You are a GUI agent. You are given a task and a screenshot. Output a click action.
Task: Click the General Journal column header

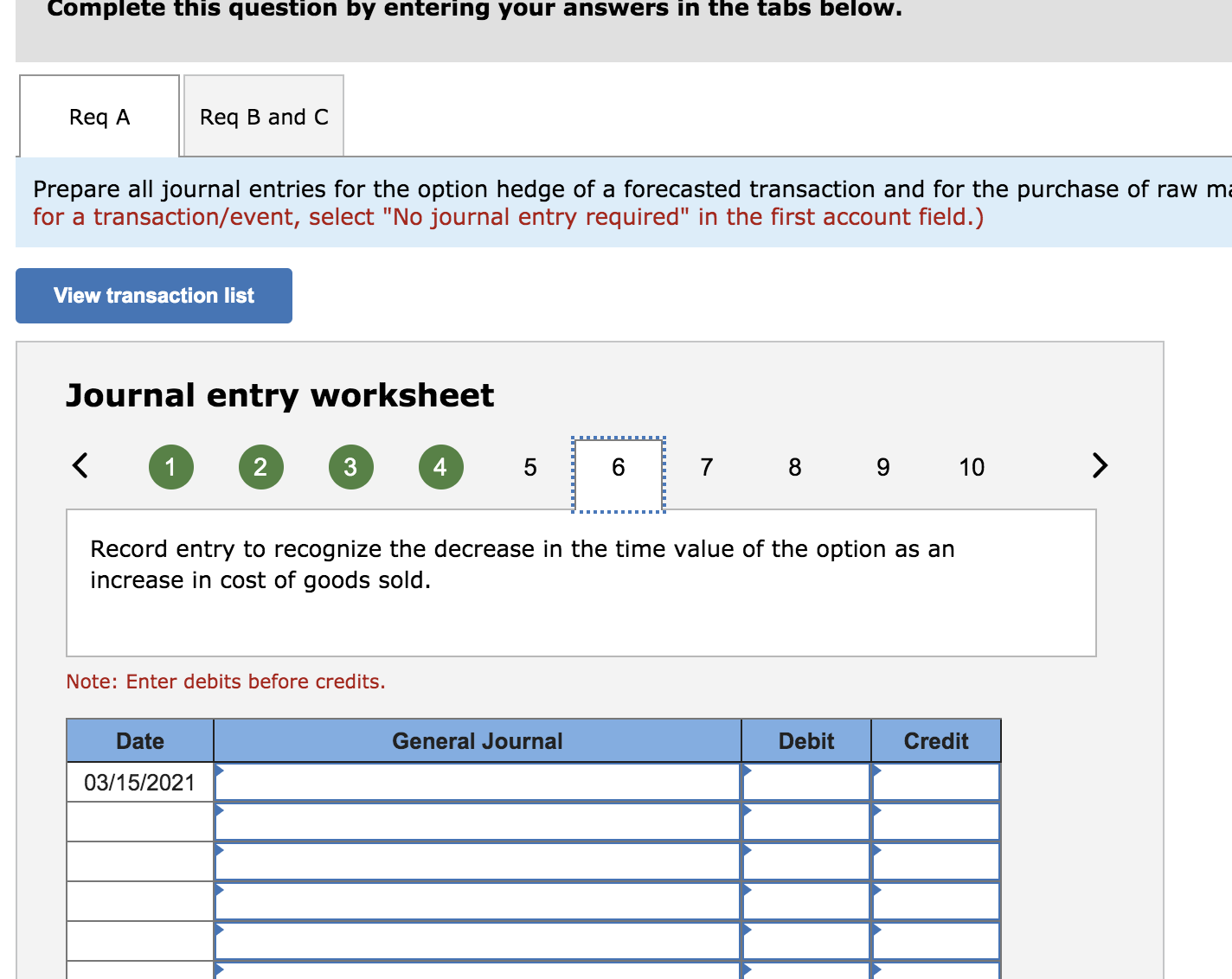click(x=478, y=741)
